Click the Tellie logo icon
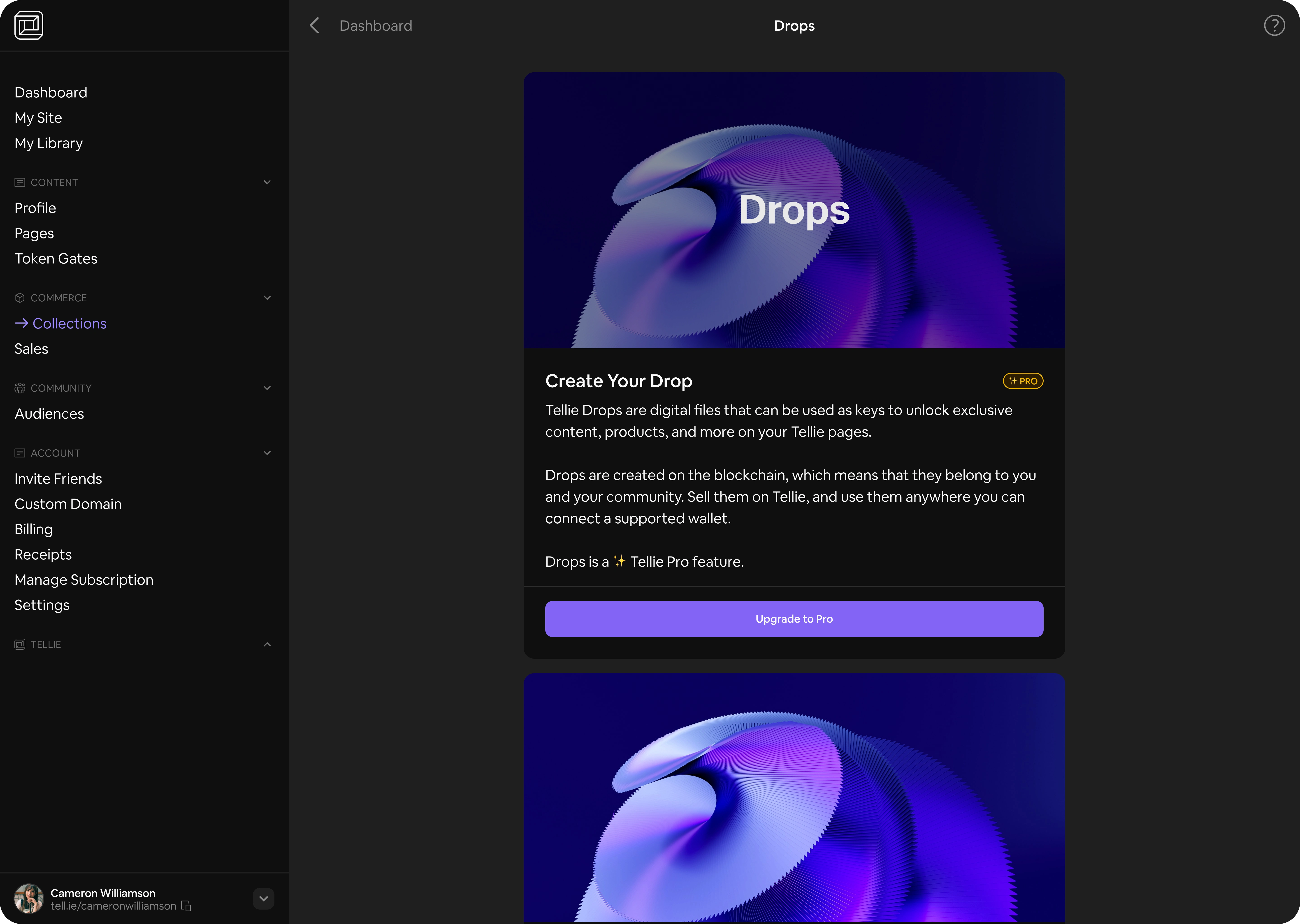 click(28, 25)
